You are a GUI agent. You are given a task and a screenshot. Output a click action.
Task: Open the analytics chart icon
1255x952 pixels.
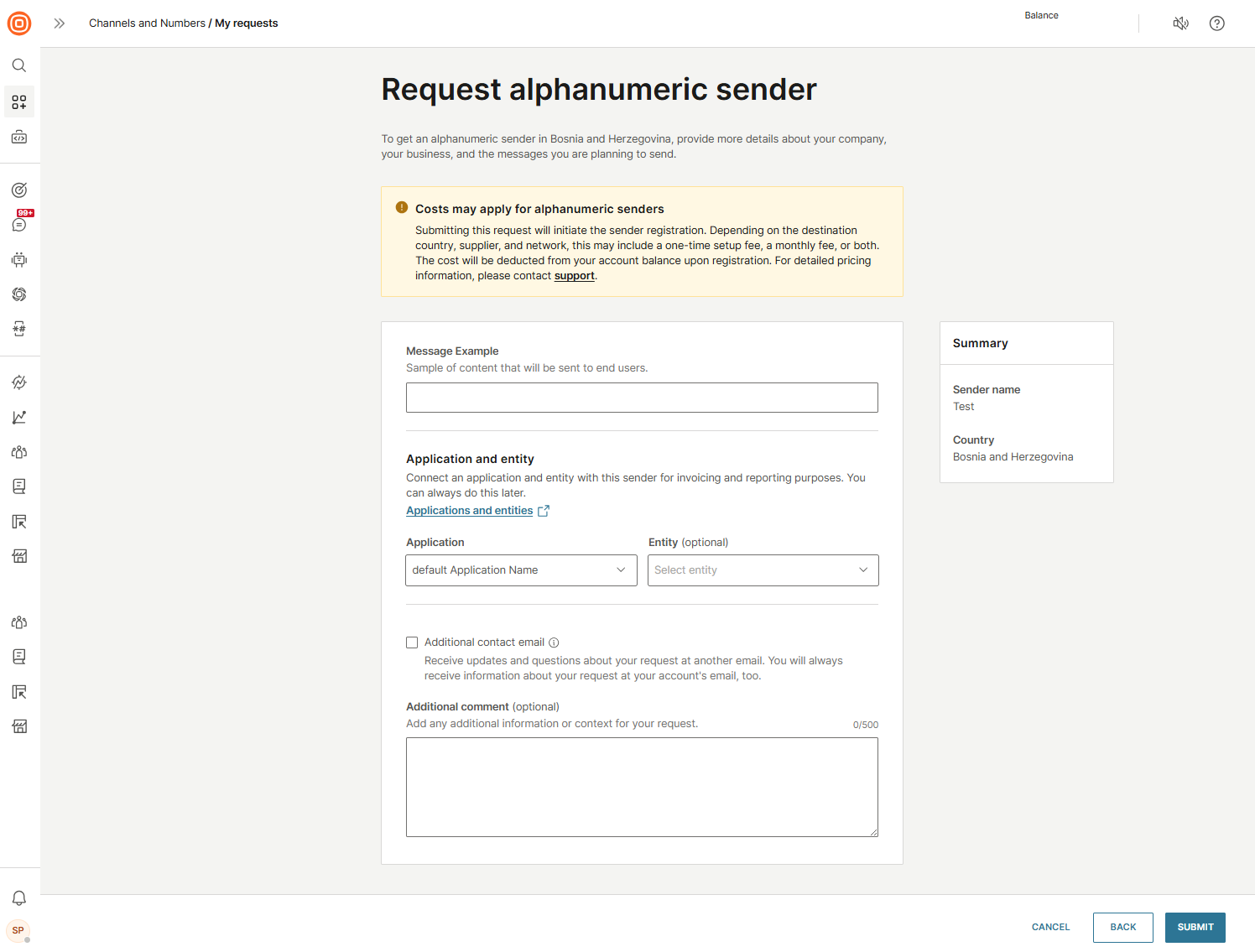pyautogui.click(x=19, y=418)
